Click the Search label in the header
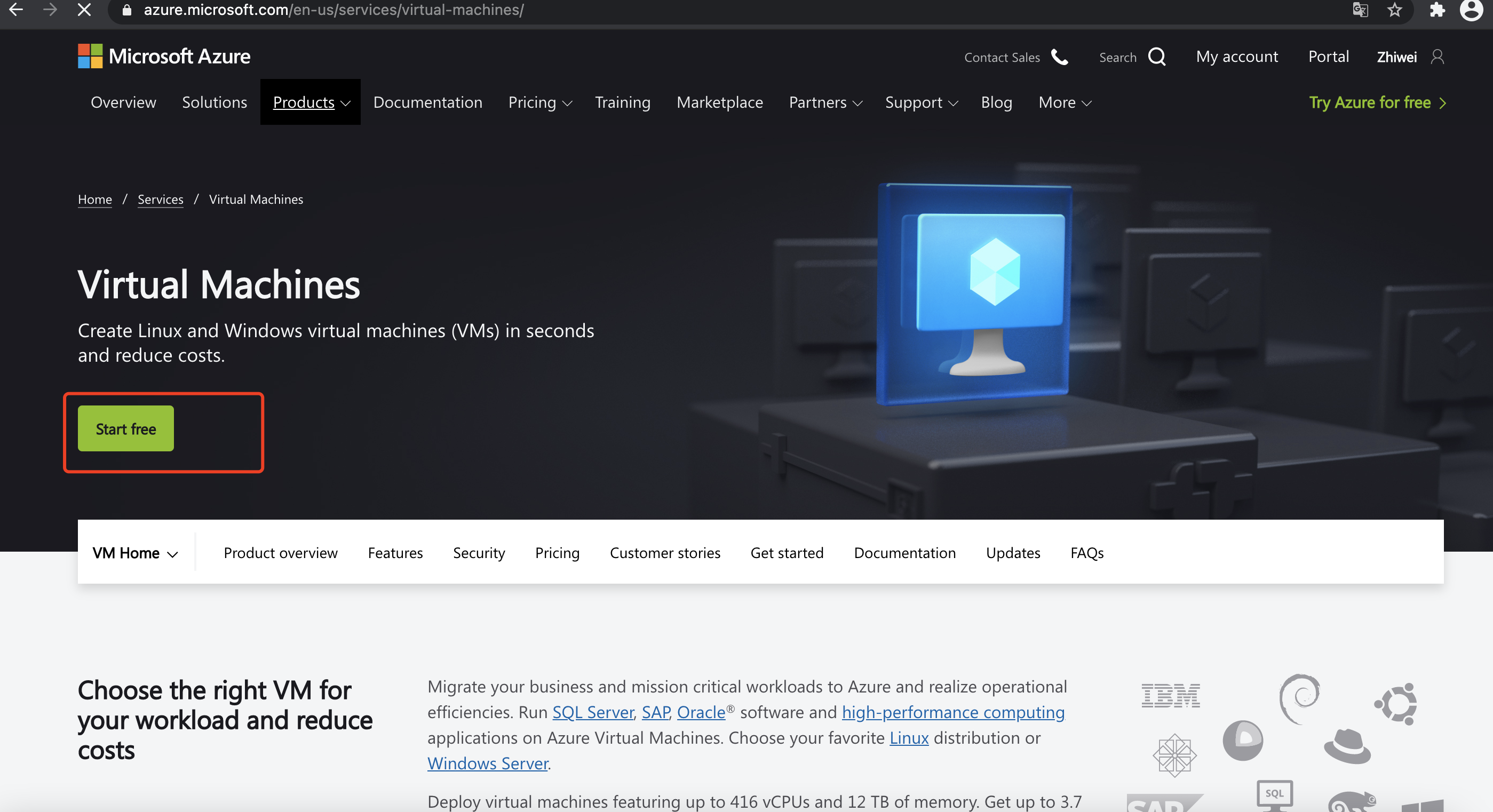 tap(1117, 58)
